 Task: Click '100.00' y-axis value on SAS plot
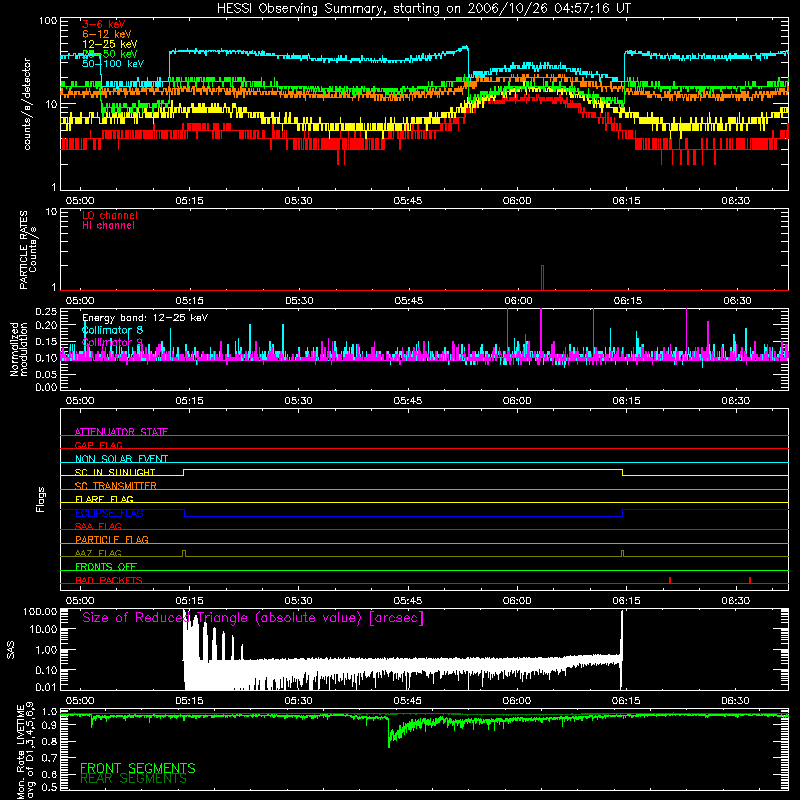[40, 611]
